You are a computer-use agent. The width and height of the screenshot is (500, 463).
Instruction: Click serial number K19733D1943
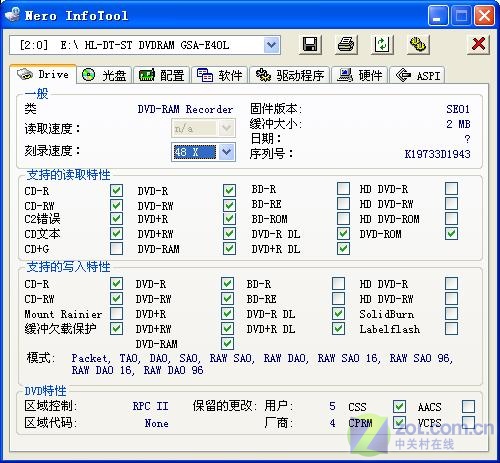(437, 154)
